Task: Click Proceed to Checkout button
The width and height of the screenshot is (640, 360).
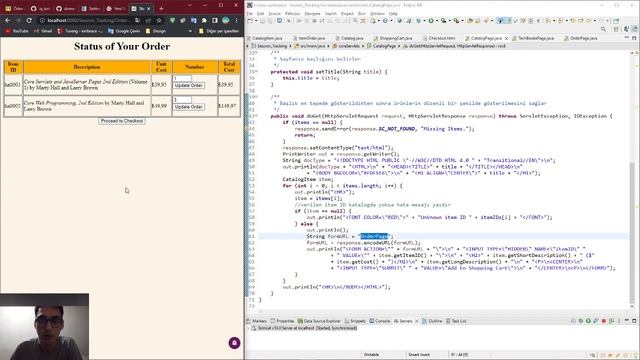Action: (122, 121)
